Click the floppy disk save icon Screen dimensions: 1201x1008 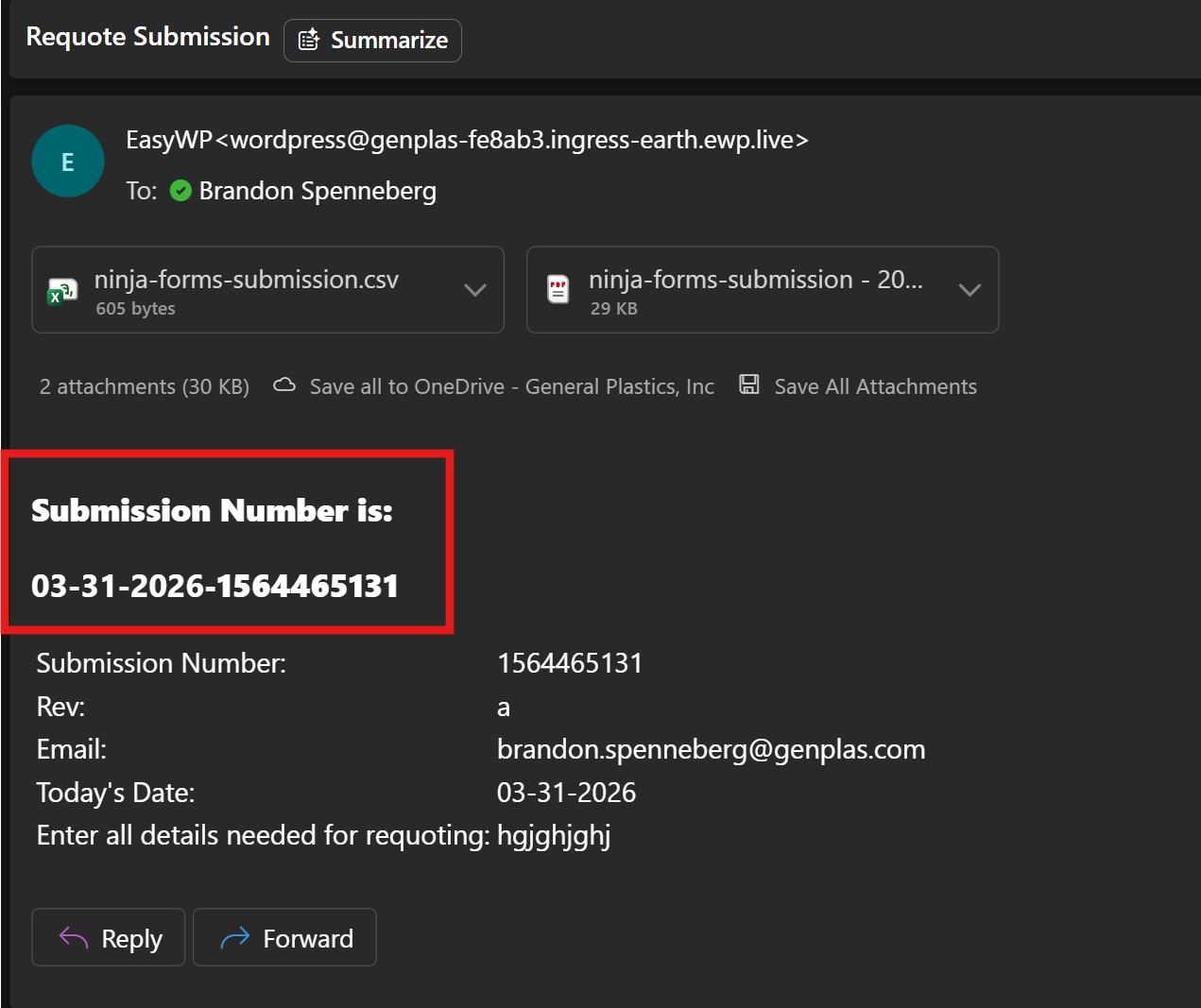coord(749,384)
